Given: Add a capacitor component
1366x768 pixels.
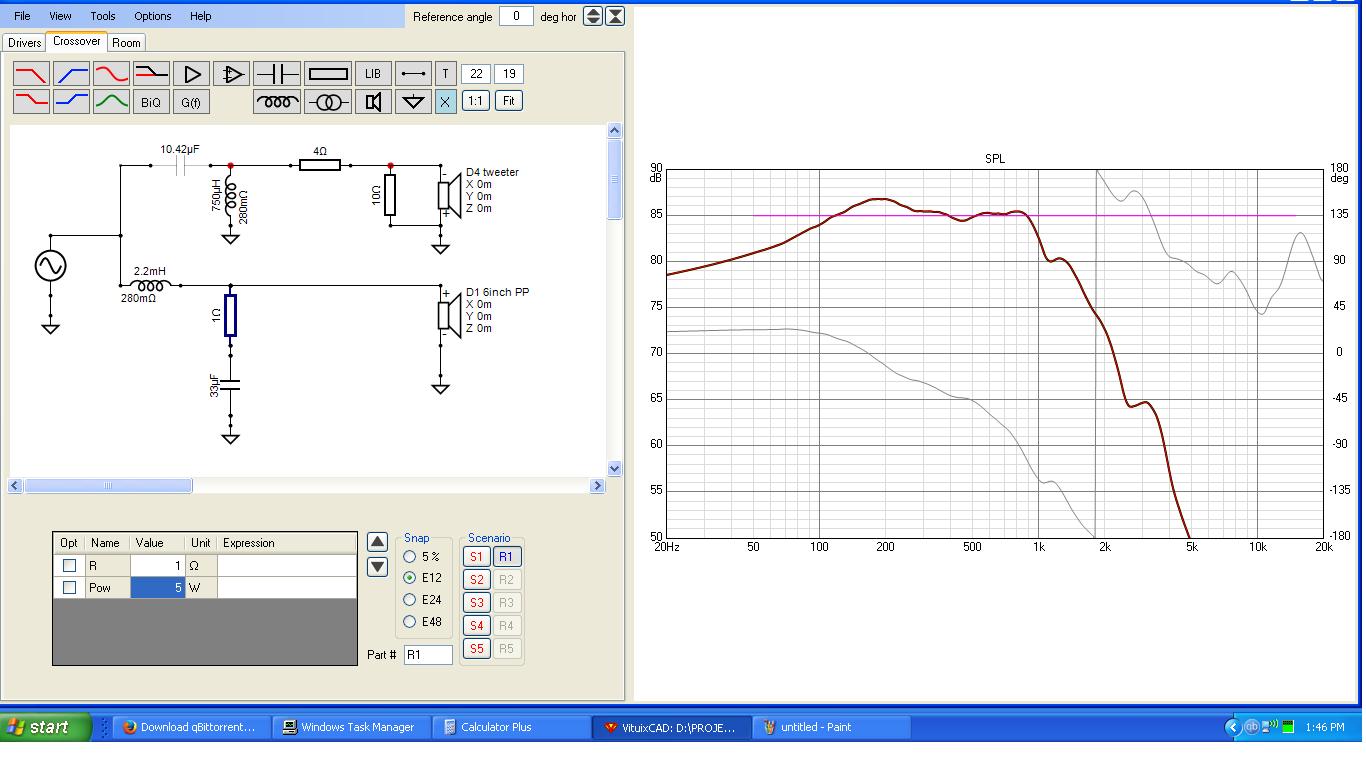Looking at the screenshot, I should [x=277, y=74].
